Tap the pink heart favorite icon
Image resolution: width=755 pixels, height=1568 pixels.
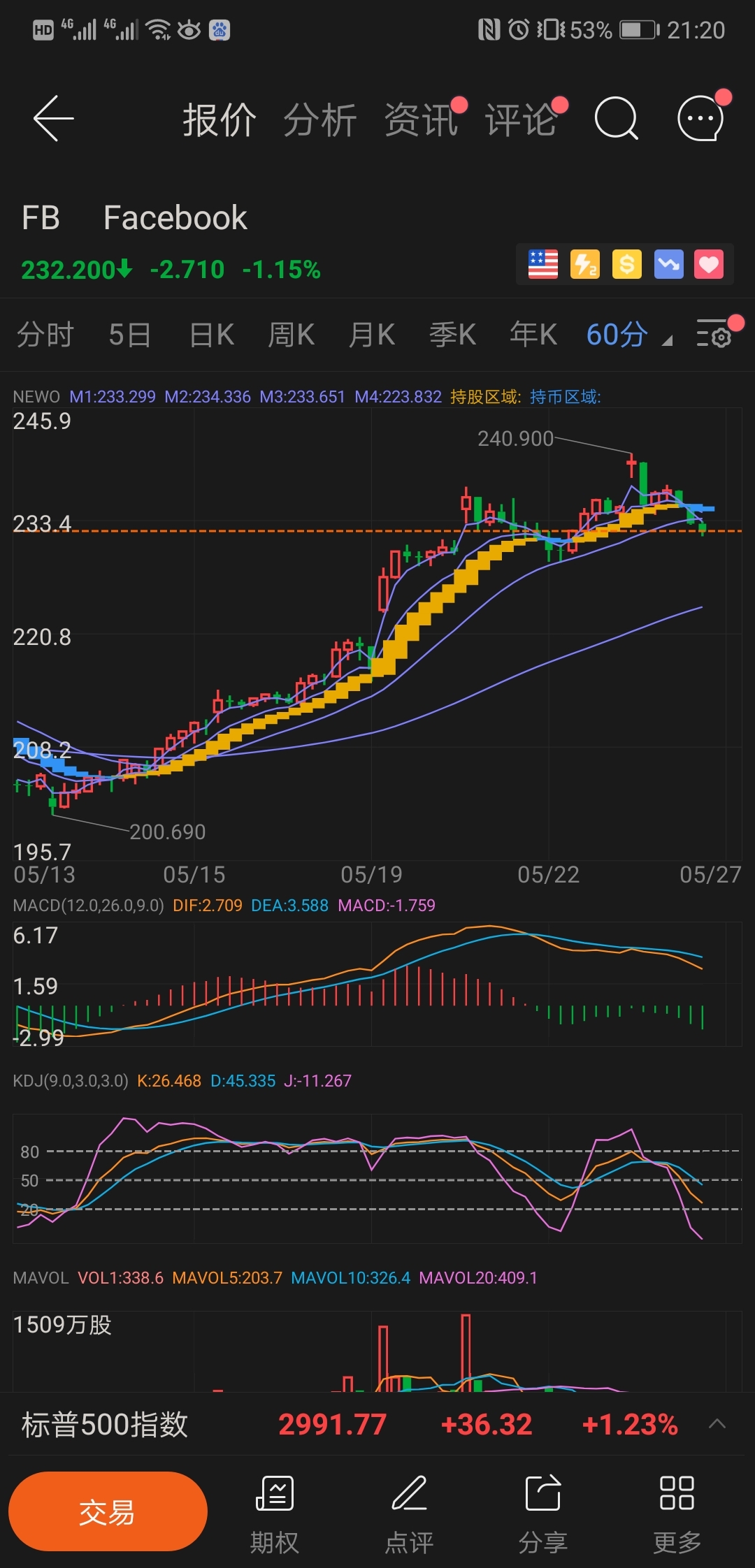[x=709, y=264]
